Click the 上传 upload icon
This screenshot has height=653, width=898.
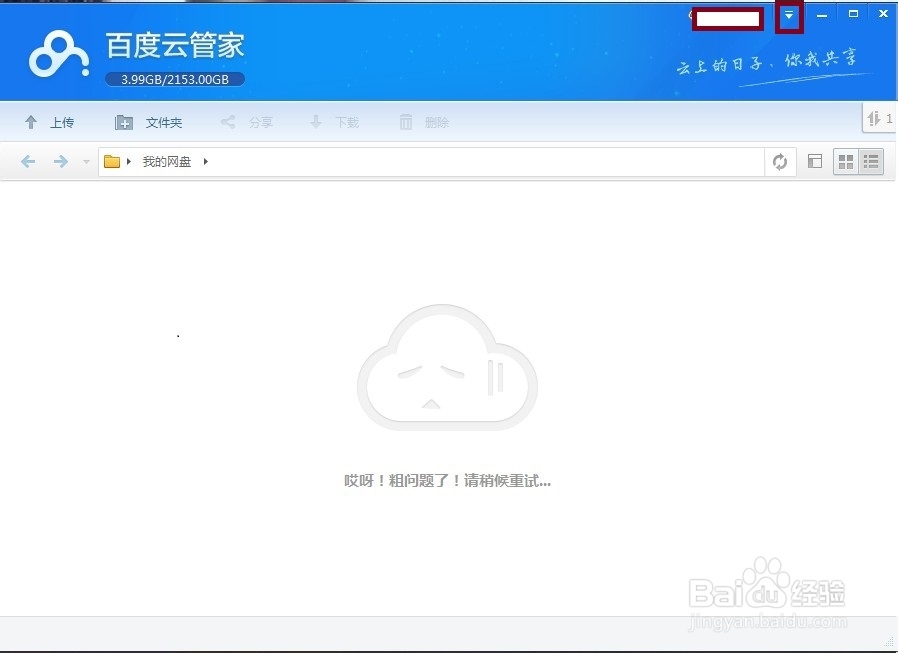(31, 122)
